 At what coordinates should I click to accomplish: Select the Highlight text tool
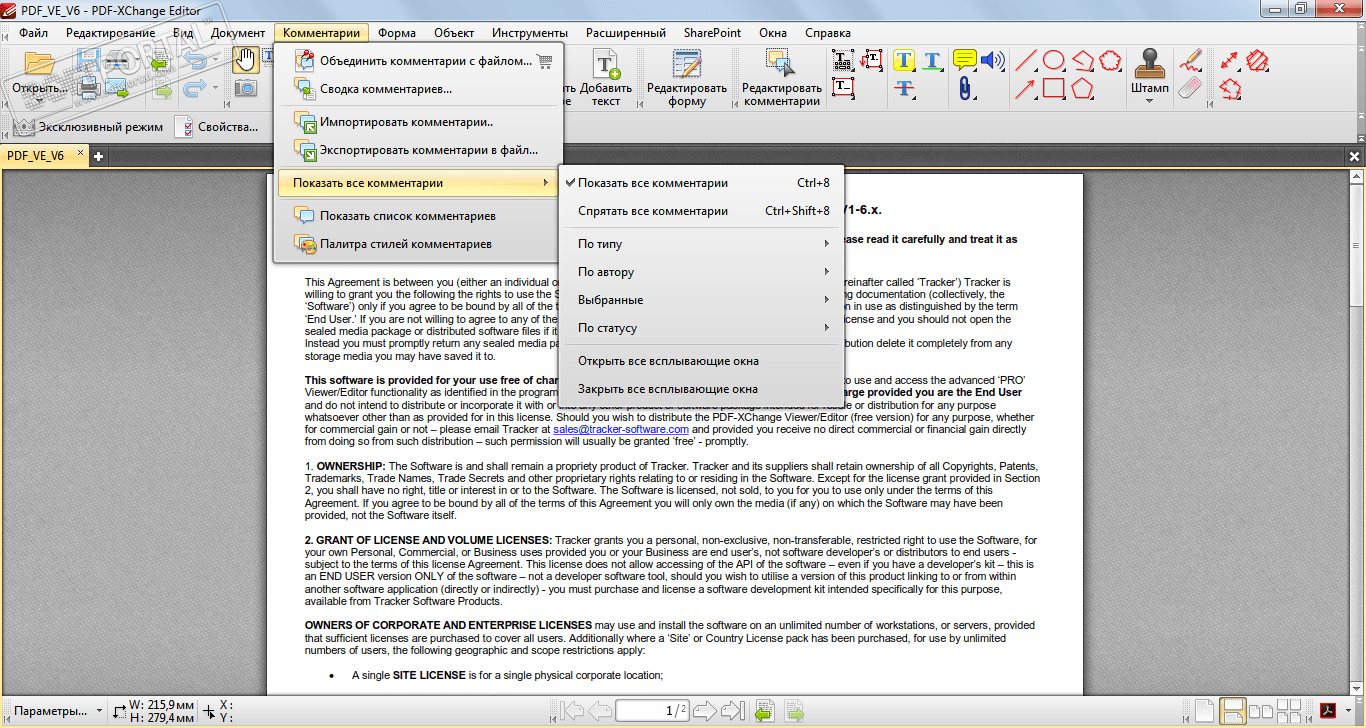[904, 61]
